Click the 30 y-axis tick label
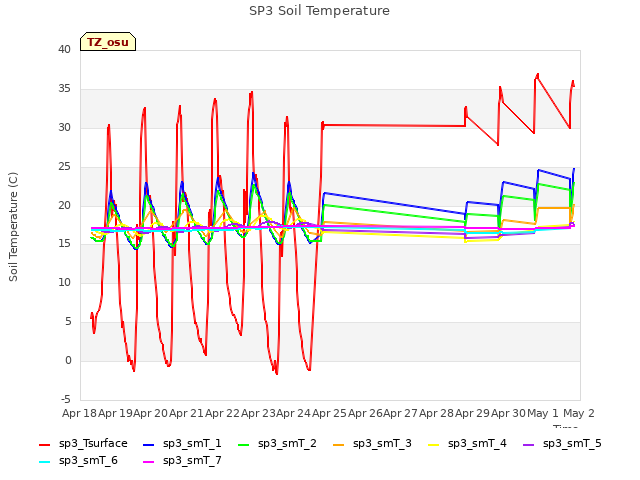This screenshot has width=640, height=480. pyautogui.click(x=64, y=128)
